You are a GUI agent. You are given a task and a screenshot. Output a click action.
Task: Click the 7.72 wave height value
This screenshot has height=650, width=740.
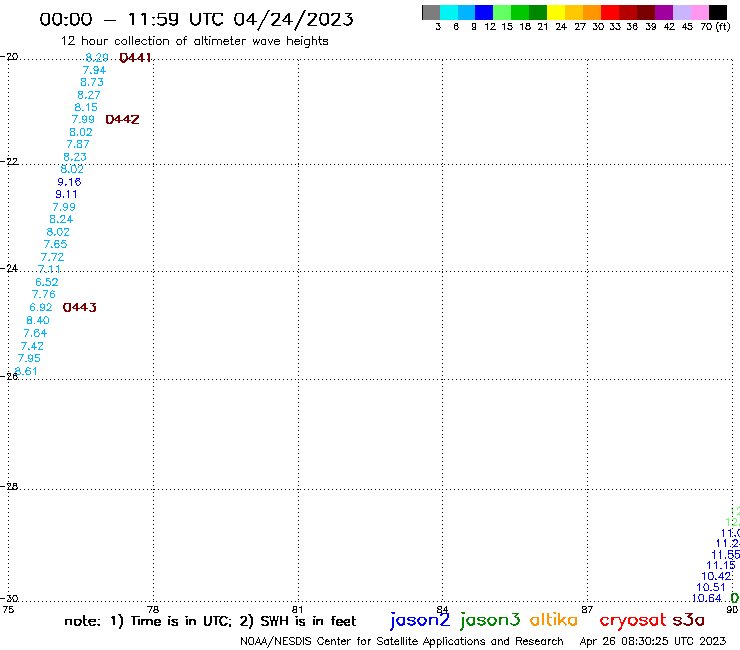(52, 257)
